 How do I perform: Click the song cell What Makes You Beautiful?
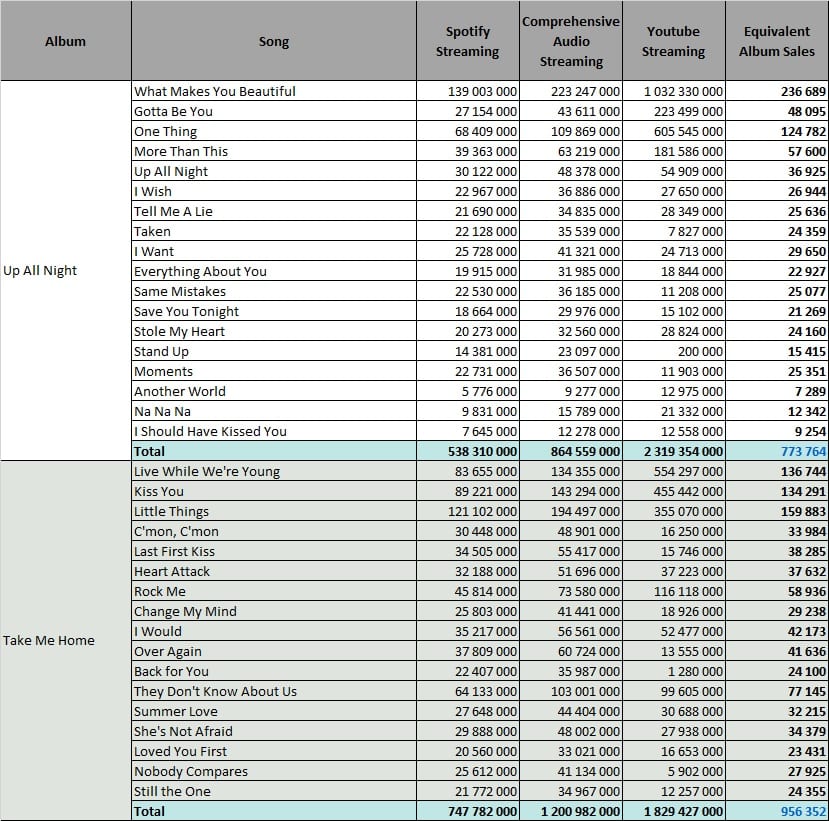point(274,91)
